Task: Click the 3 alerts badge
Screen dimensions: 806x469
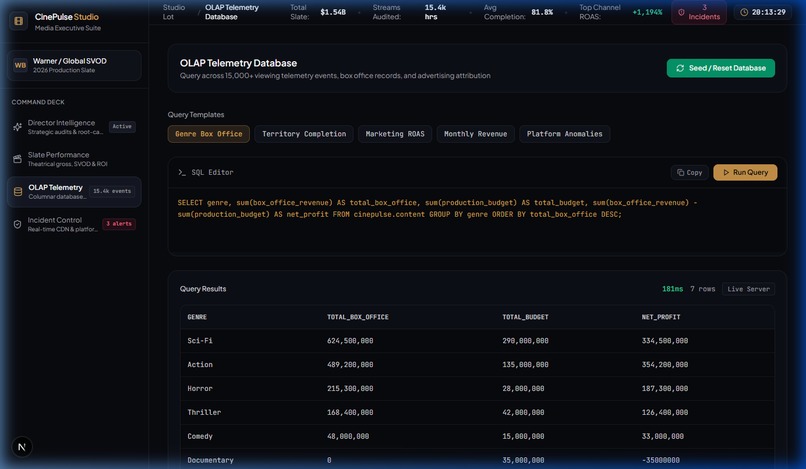Action: point(119,224)
